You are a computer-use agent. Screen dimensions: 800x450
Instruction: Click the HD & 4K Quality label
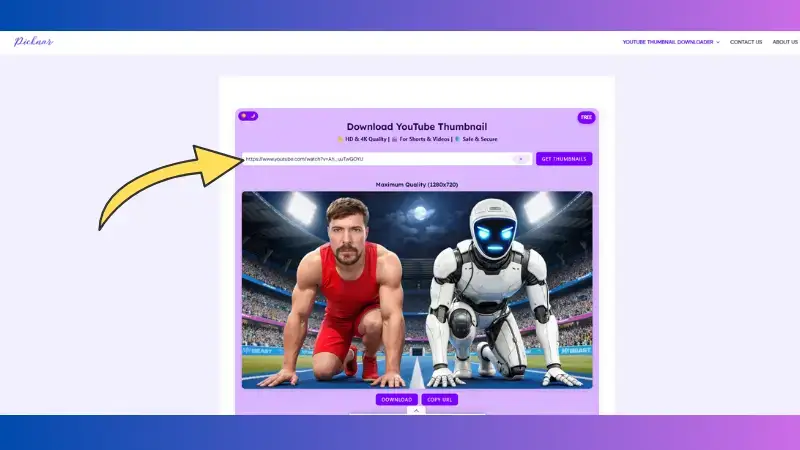point(364,139)
